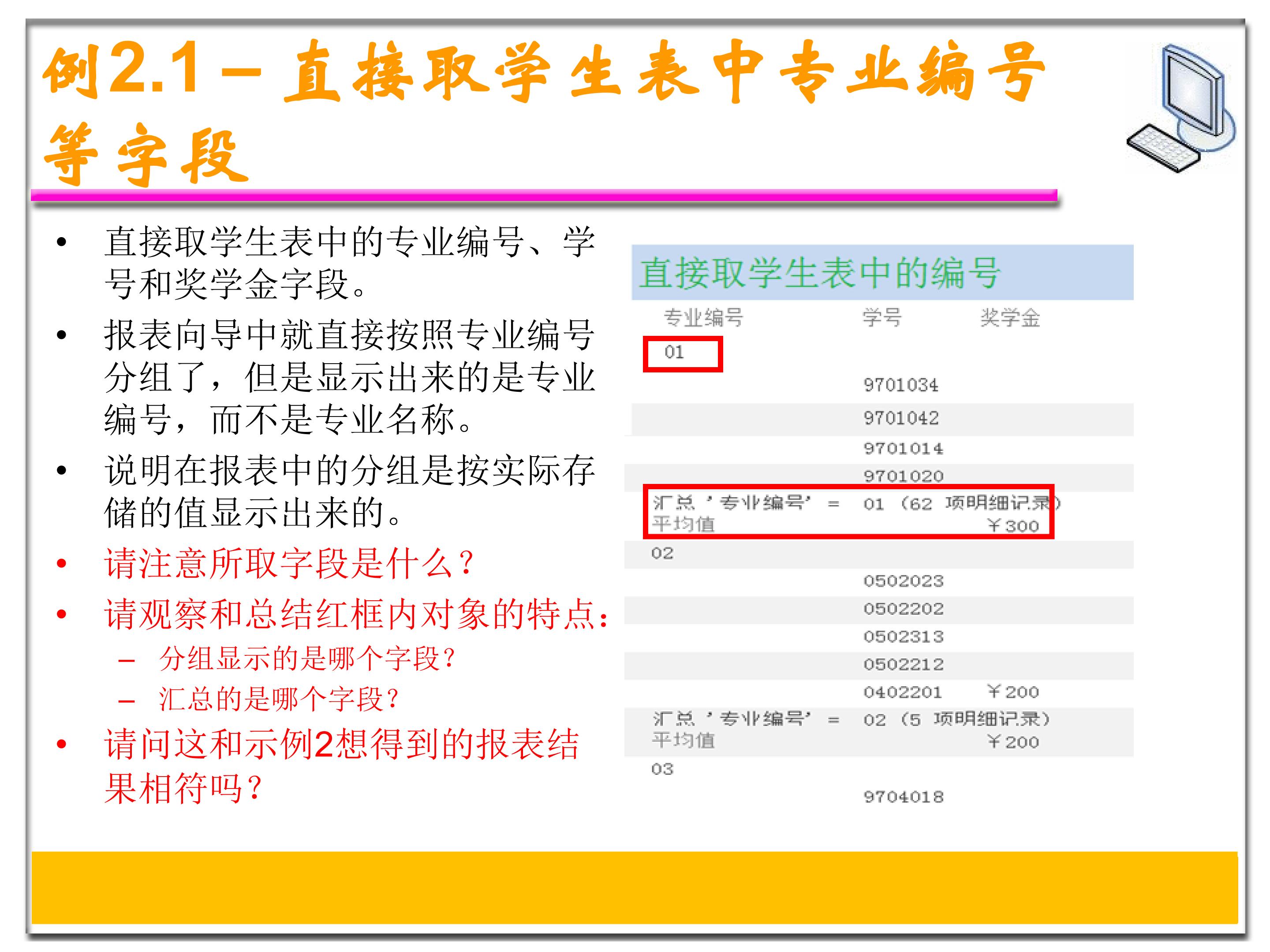Click the report header '直接取学生表中的编号'

click(x=820, y=272)
